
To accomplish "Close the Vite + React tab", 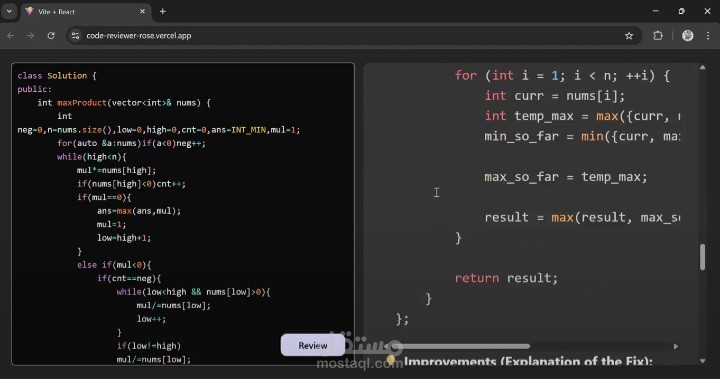I will click(x=142, y=11).
